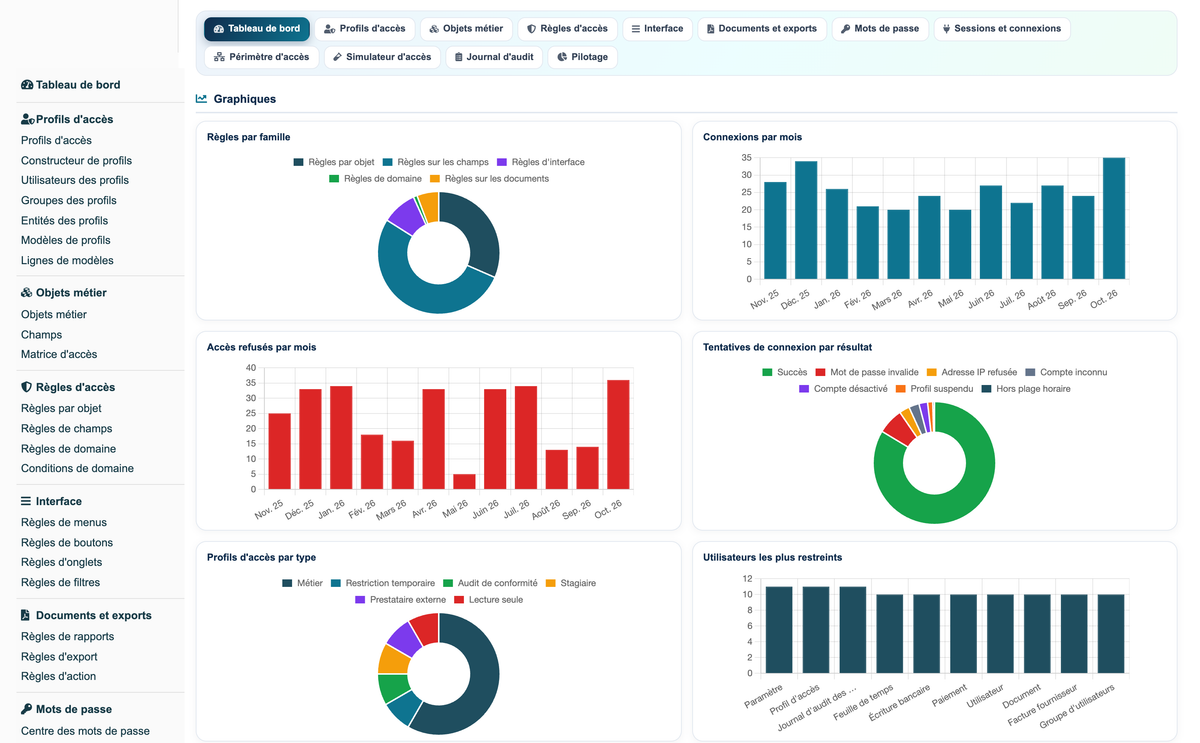Click the Paramètre bar in Utilisateurs les plus restreints
This screenshot has width=1200, height=743.
[780, 630]
